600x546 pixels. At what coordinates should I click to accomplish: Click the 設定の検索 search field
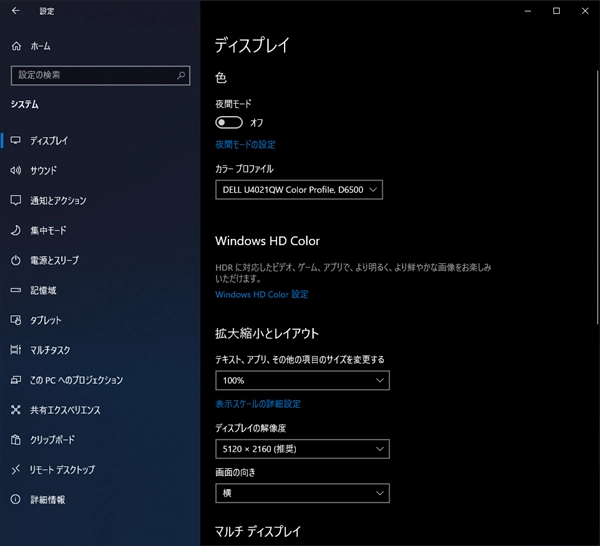100,75
